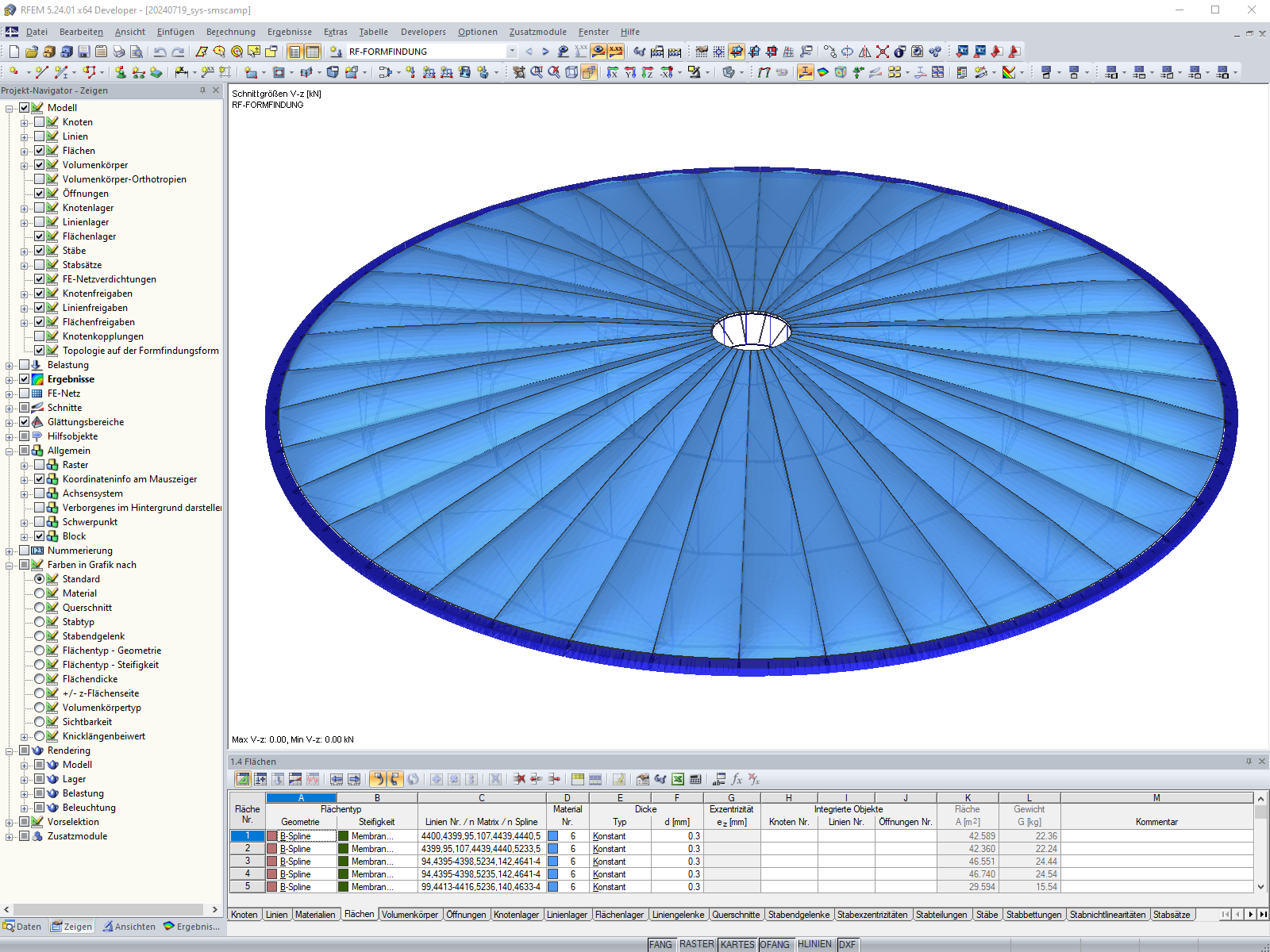1270x952 pixels.
Task: Enable RASTER in the bottom status bar
Action: 695,944
